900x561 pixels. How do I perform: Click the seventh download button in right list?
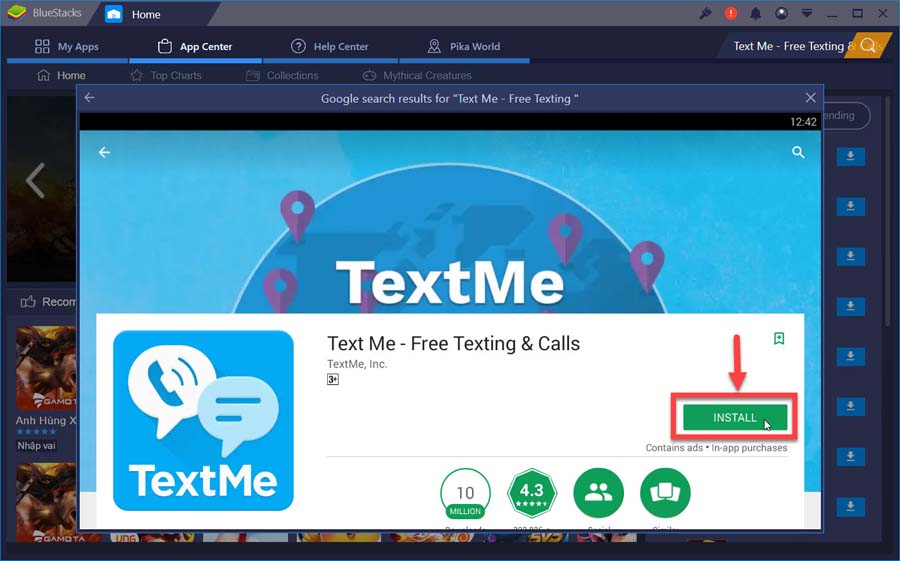click(x=851, y=456)
